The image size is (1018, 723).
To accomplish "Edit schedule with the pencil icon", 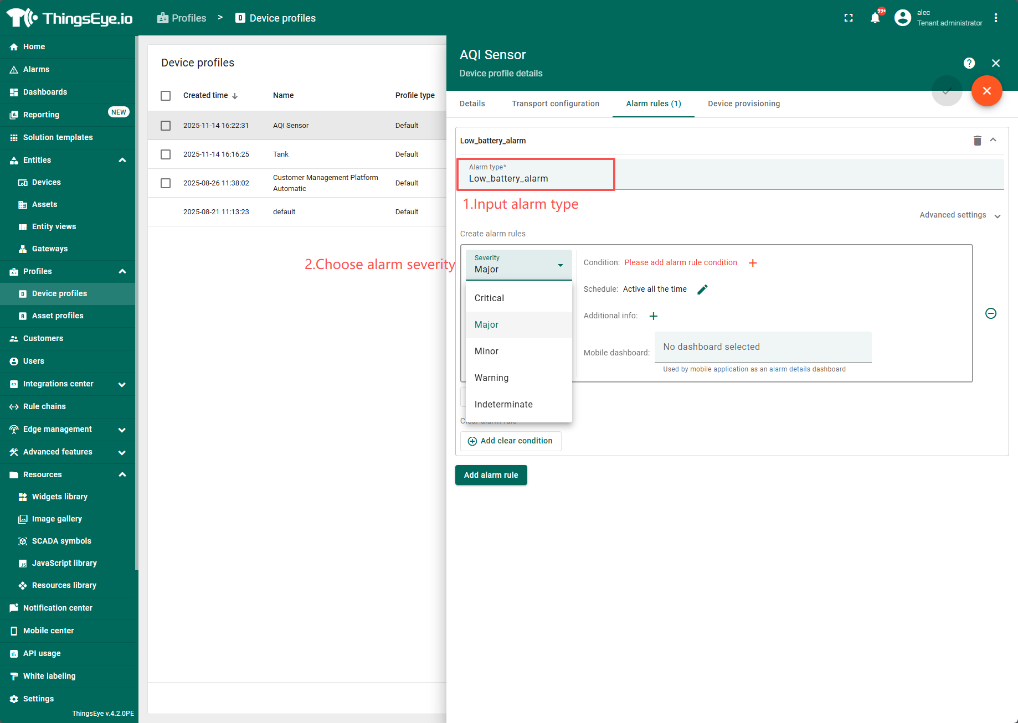I will tap(702, 290).
